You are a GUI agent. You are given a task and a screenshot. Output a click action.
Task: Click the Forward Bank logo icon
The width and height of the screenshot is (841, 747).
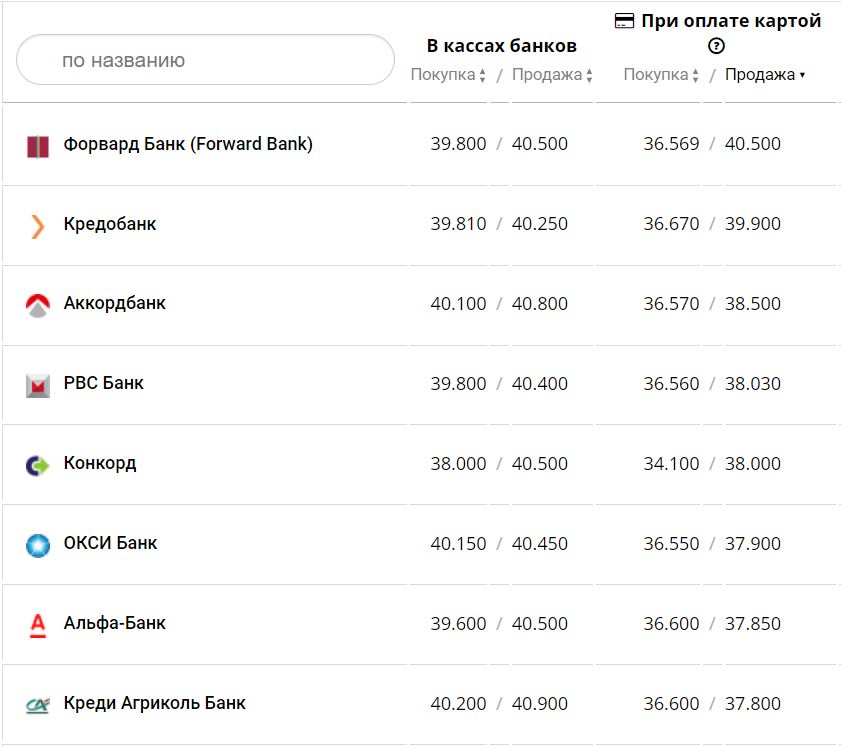point(37,146)
